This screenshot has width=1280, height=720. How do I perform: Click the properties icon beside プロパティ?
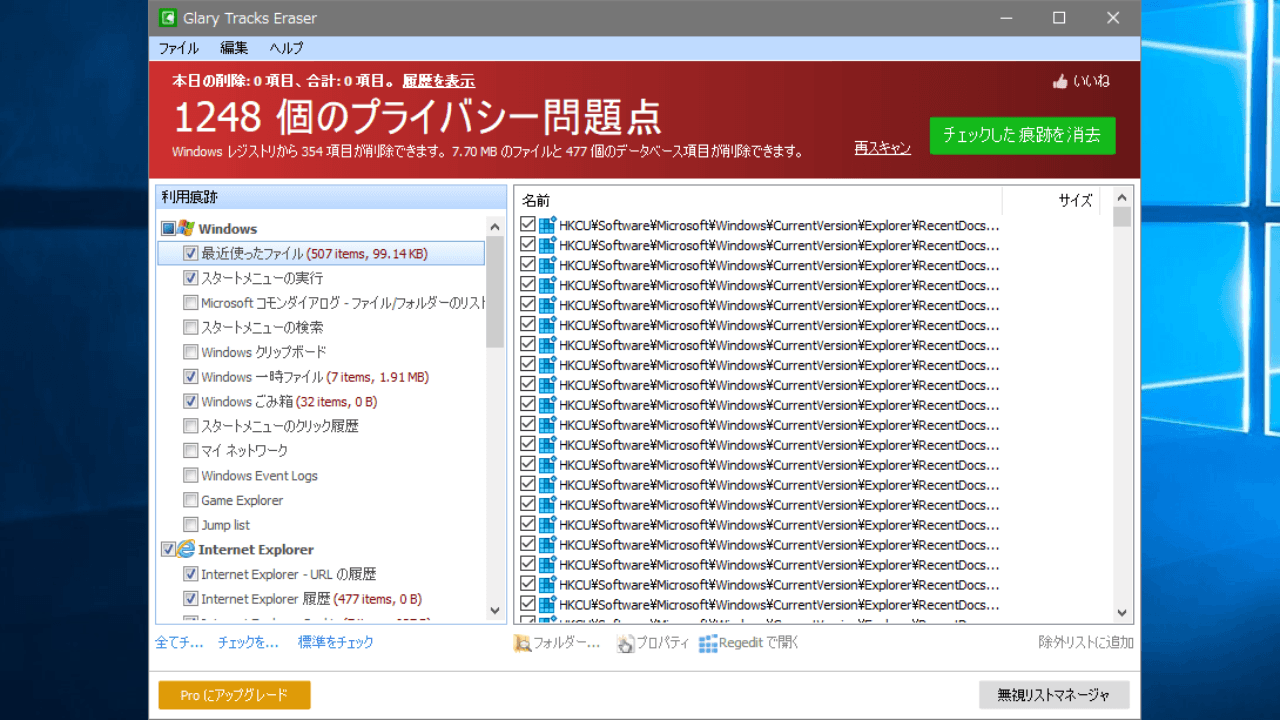point(626,643)
